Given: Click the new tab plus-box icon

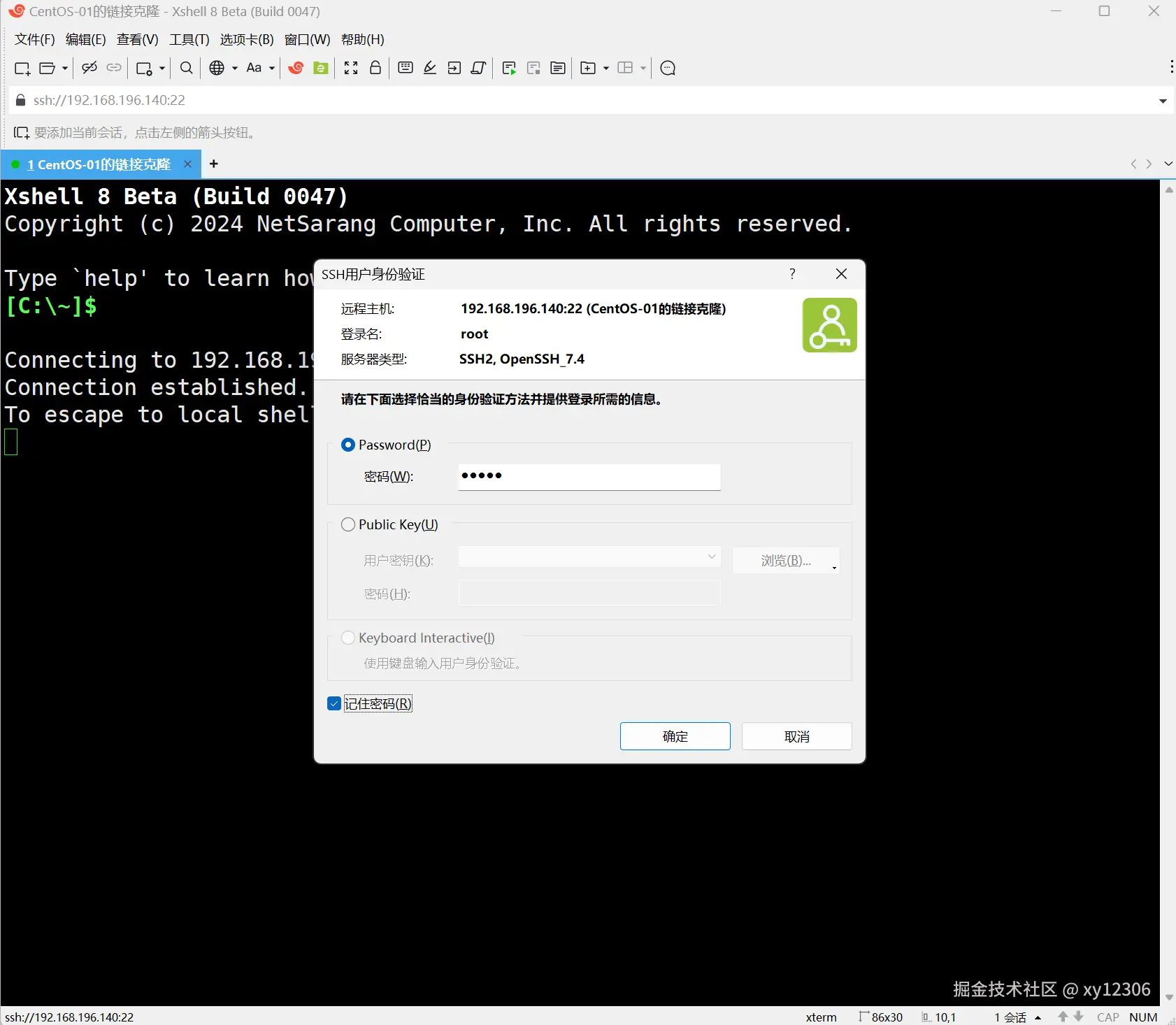Looking at the screenshot, I should 589,68.
